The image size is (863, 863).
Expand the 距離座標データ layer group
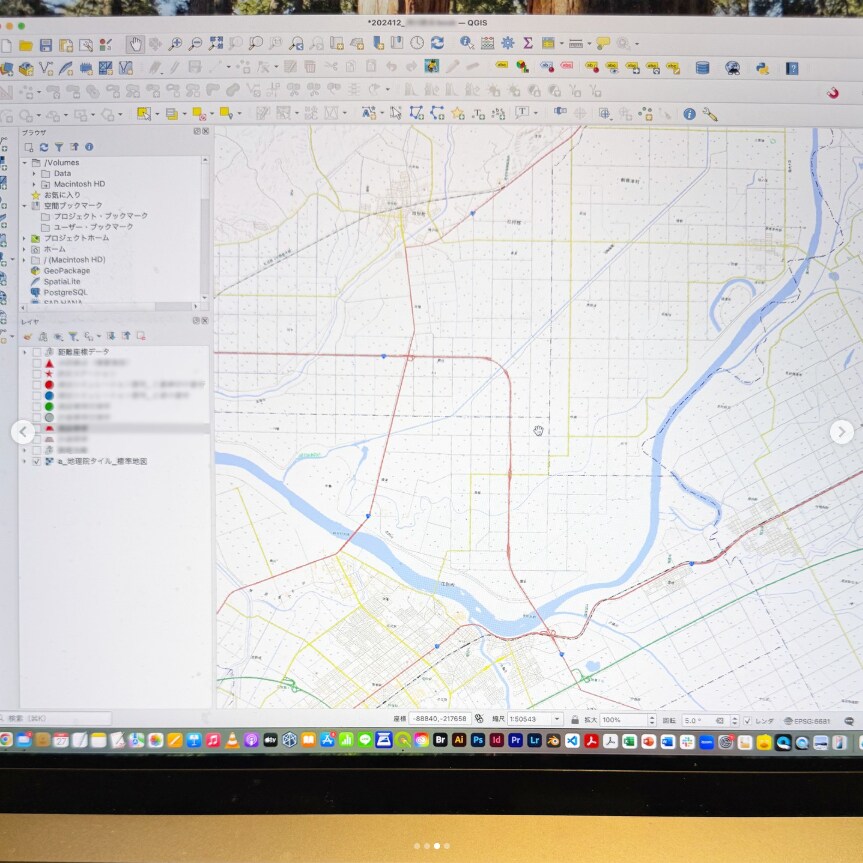pos(24,352)
